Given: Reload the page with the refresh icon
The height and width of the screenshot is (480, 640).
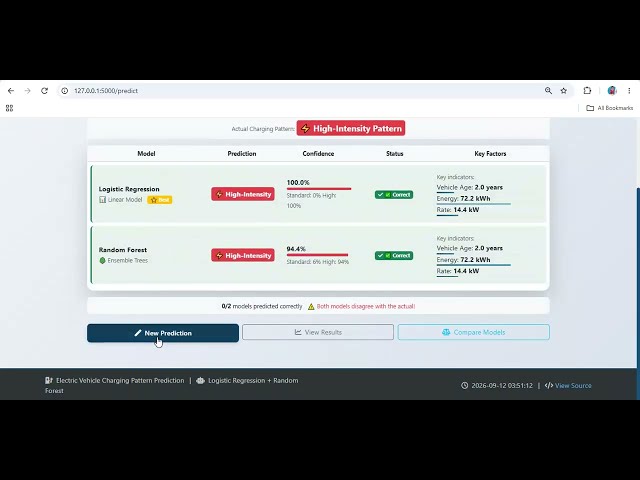Looking at the screenshot, I should coord(44,91).
